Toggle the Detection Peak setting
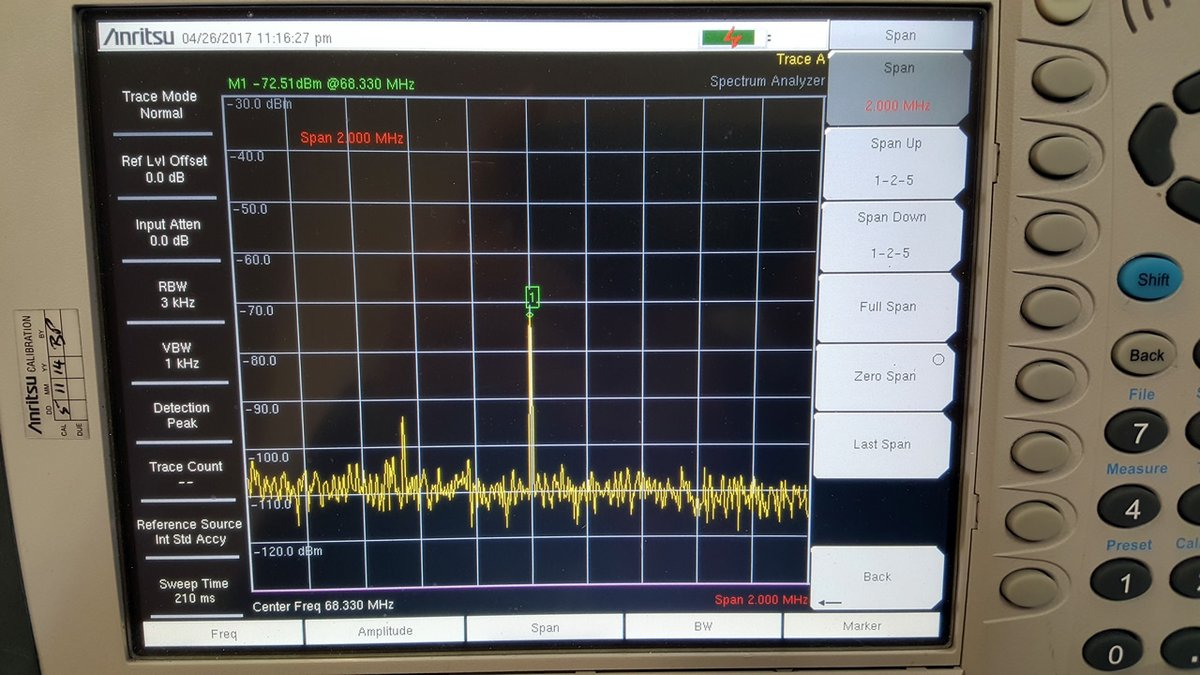 tap(181, 415)
